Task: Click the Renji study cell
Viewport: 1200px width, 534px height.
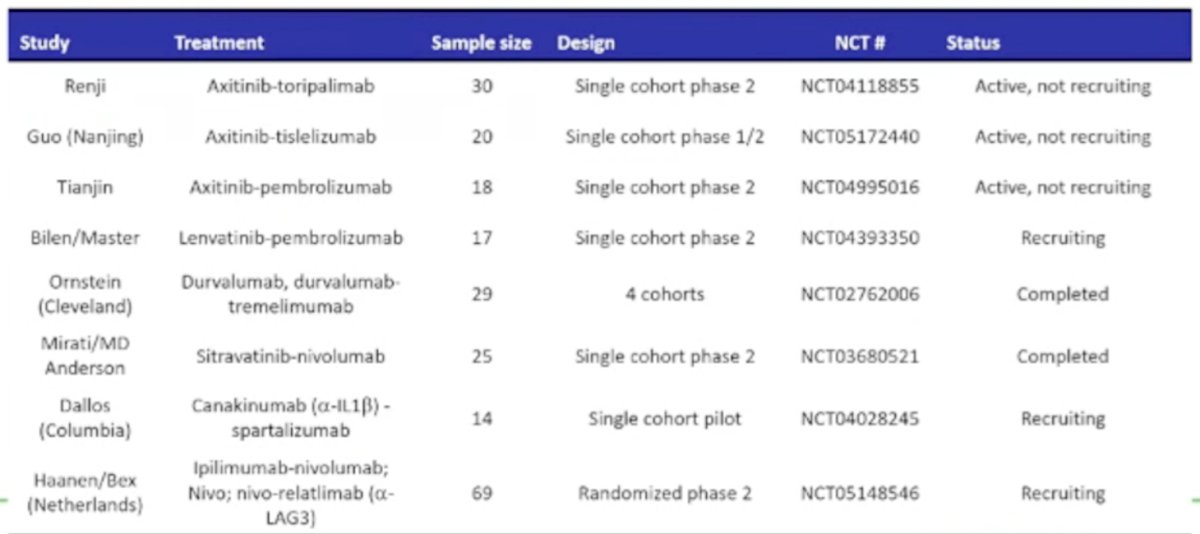Action: coord(85,86)
